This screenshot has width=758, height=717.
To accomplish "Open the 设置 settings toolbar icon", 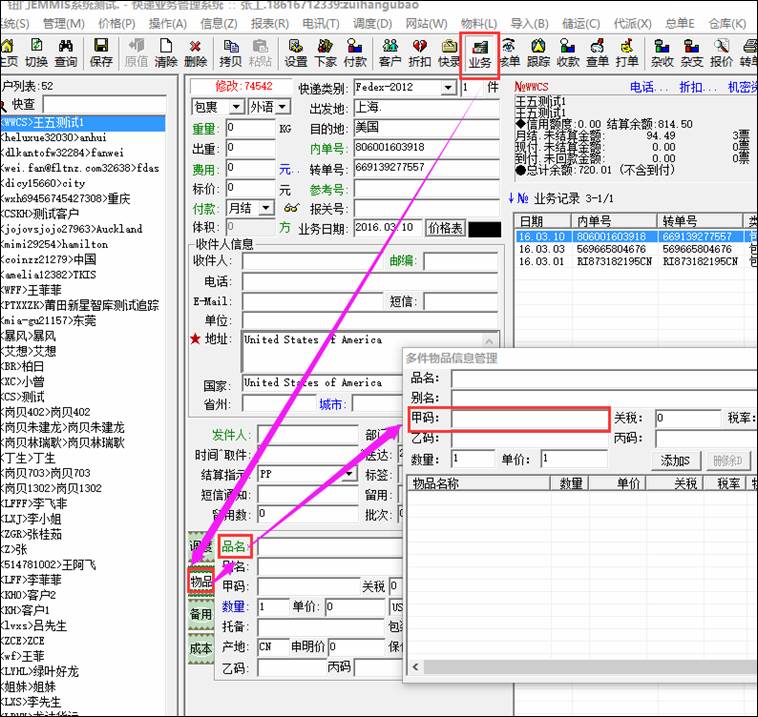I will (x=295, y=53).
